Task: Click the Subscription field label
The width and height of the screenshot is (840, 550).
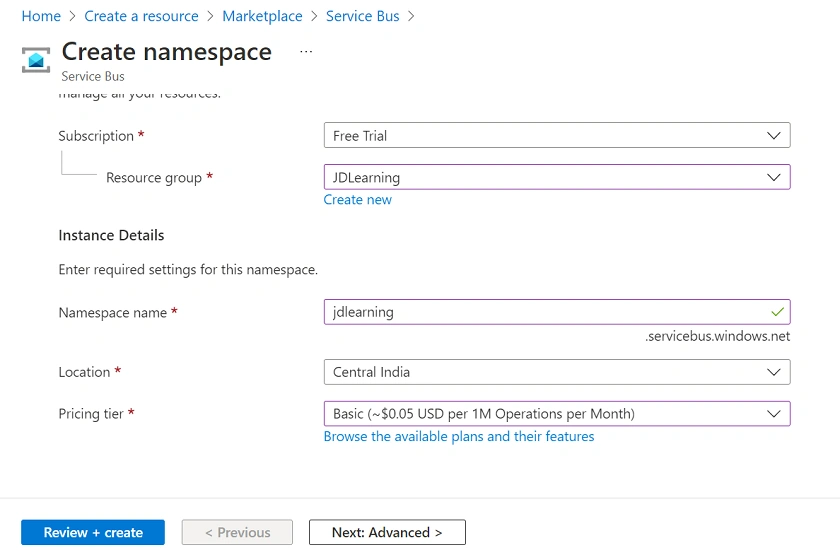Action: click(x=96, y=136)
